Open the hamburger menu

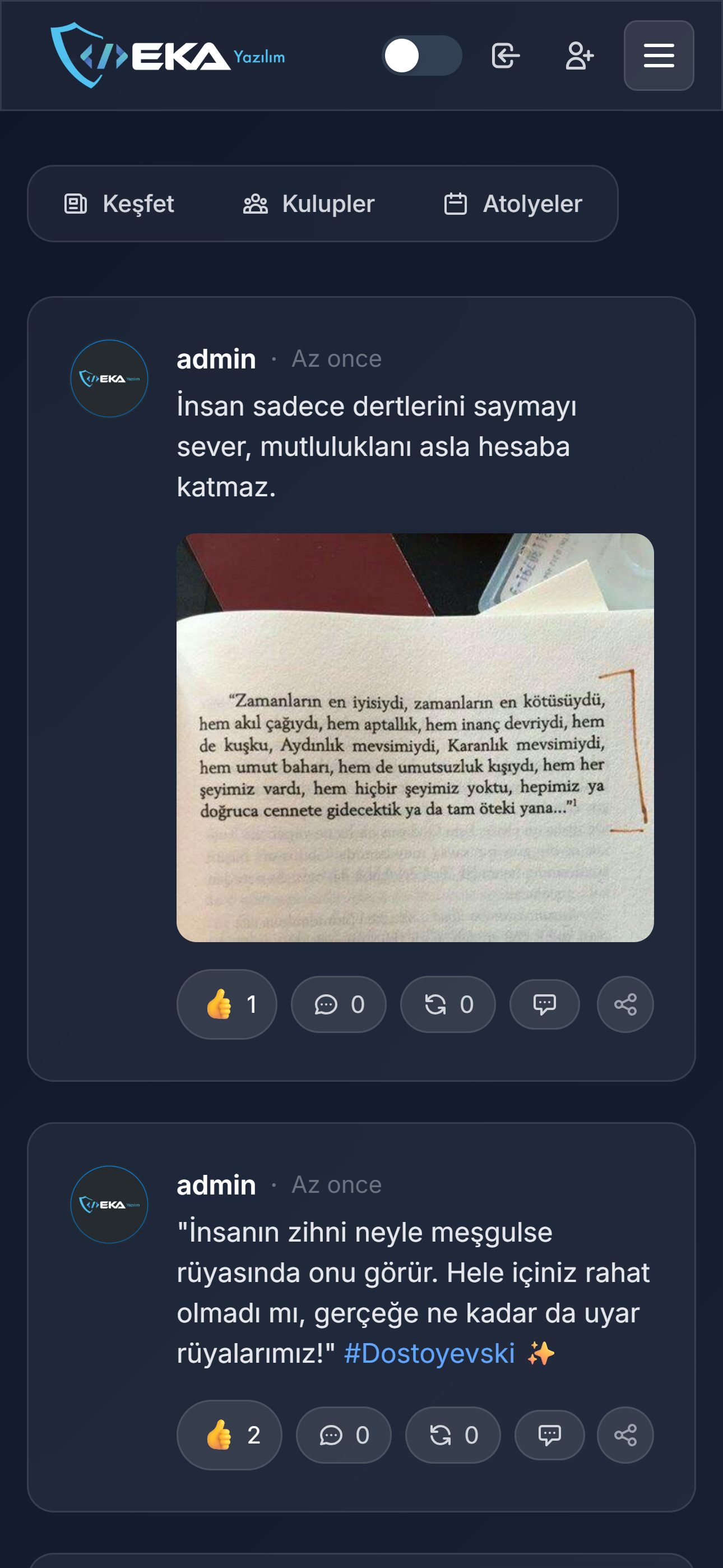pos(659,56)
